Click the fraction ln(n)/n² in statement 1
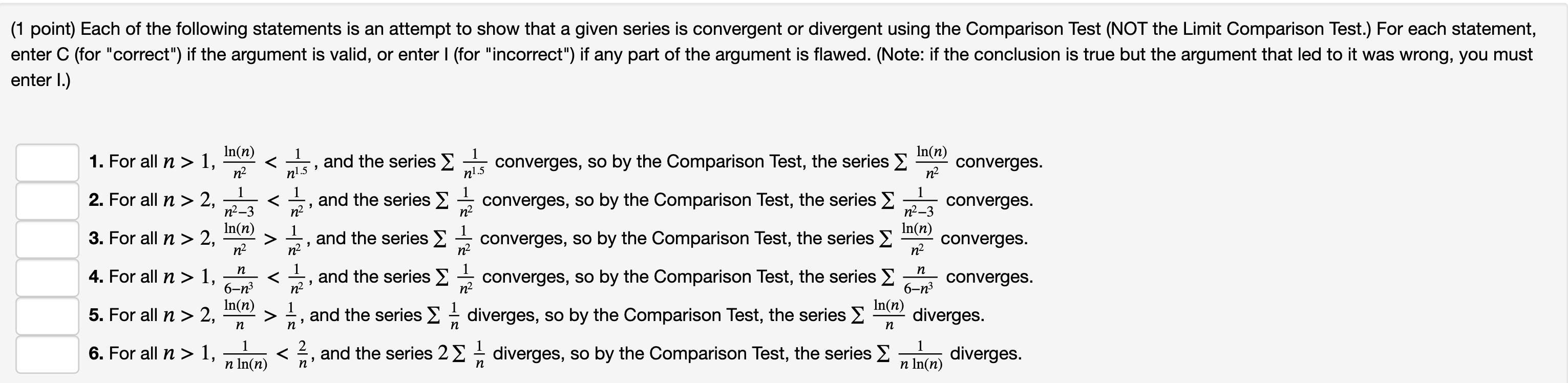 (239, 163)
